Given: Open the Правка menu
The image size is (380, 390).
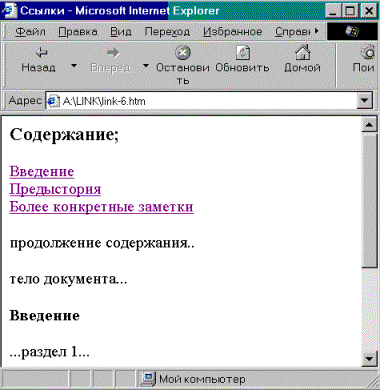Looking at the screenshot, I should point(78,32).
